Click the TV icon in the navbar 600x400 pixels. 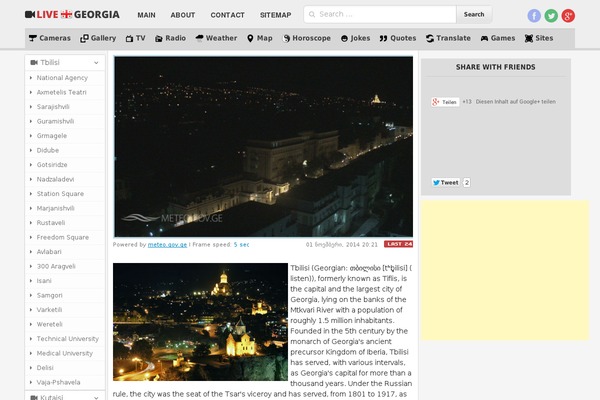[x=129, y=38]
